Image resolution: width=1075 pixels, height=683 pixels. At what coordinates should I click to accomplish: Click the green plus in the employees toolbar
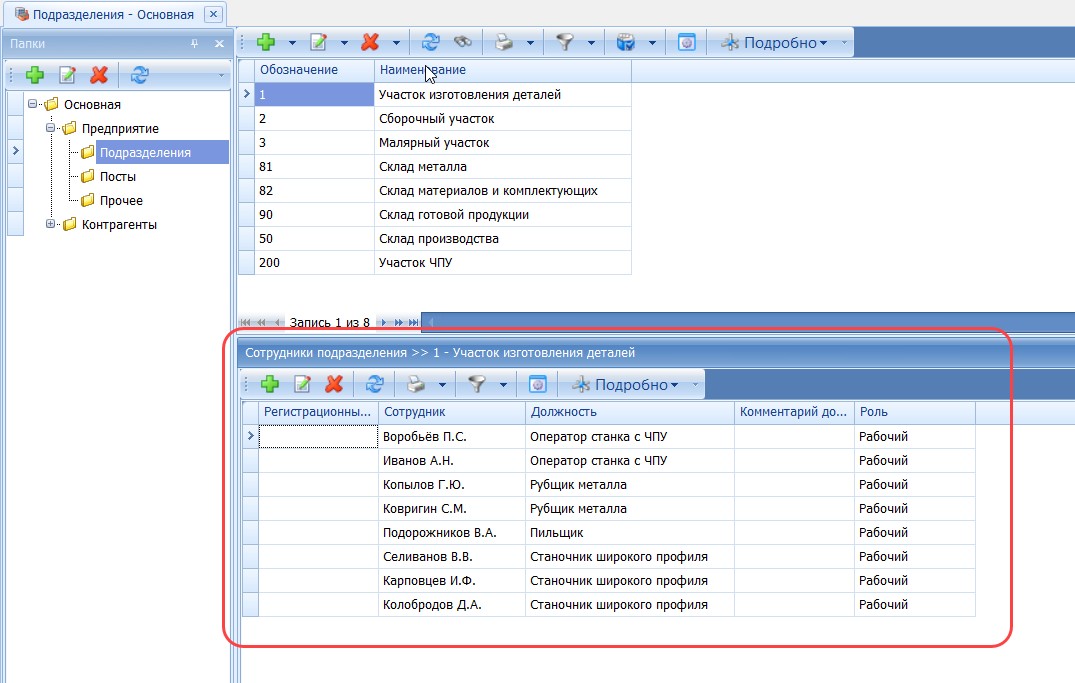coord(269,384)
